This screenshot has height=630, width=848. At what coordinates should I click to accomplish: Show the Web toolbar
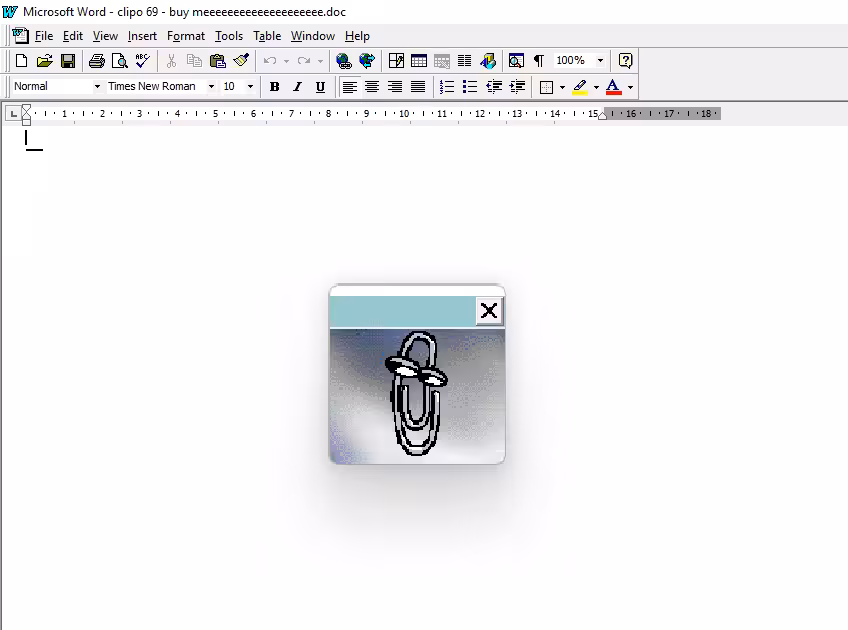coord(367,61)
